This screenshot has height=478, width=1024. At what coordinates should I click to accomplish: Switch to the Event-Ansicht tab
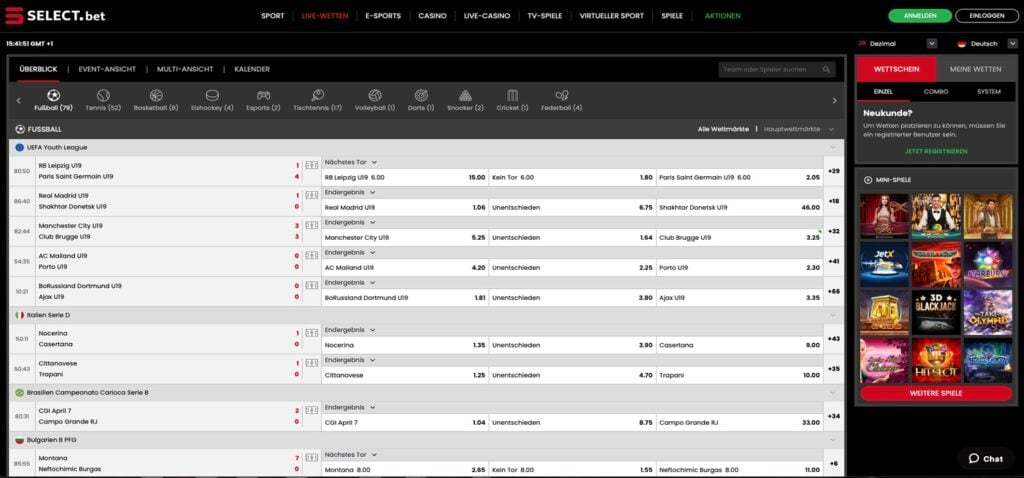point(107,69)
